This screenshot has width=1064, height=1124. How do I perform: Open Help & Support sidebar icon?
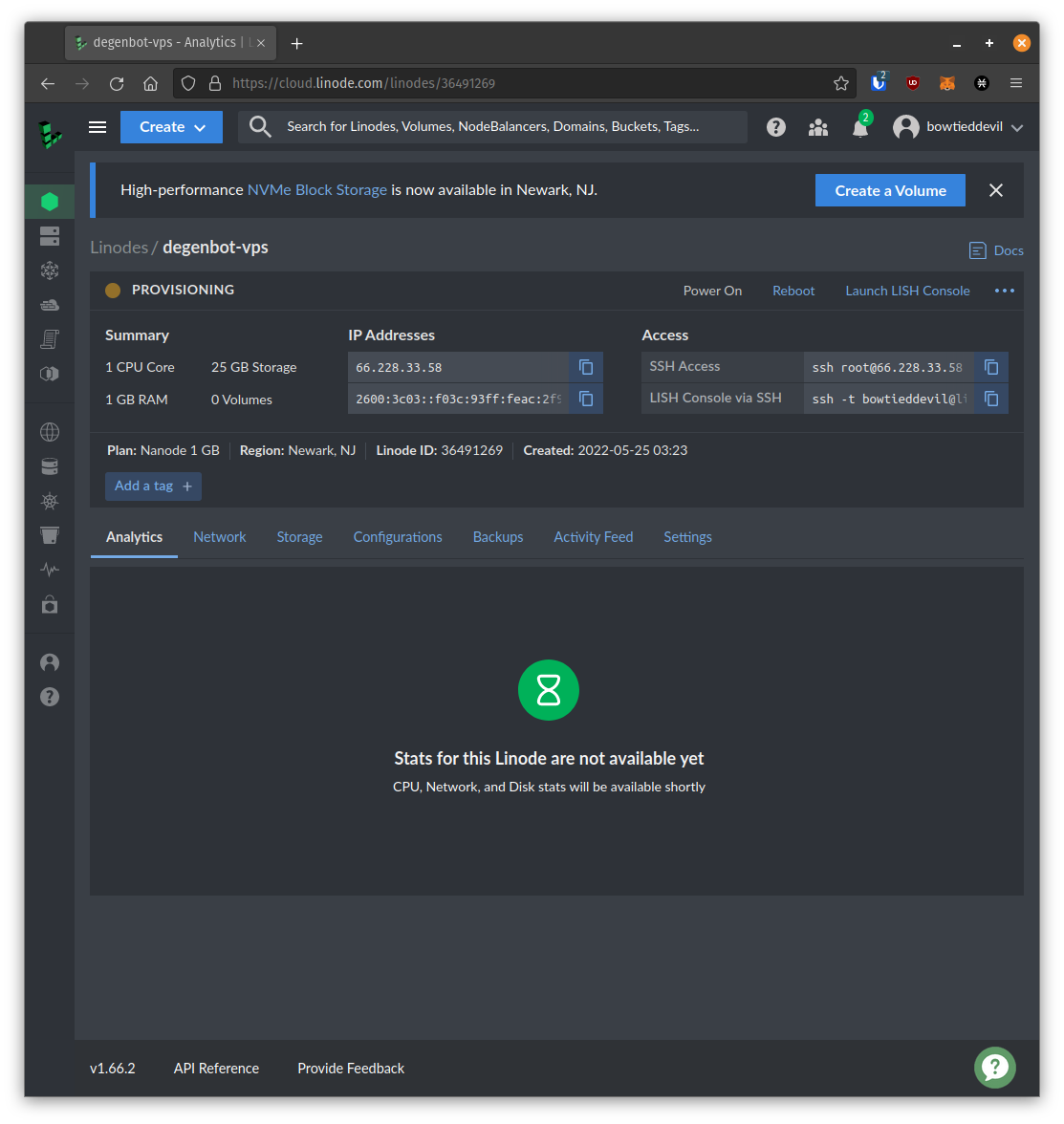(50, 697)
